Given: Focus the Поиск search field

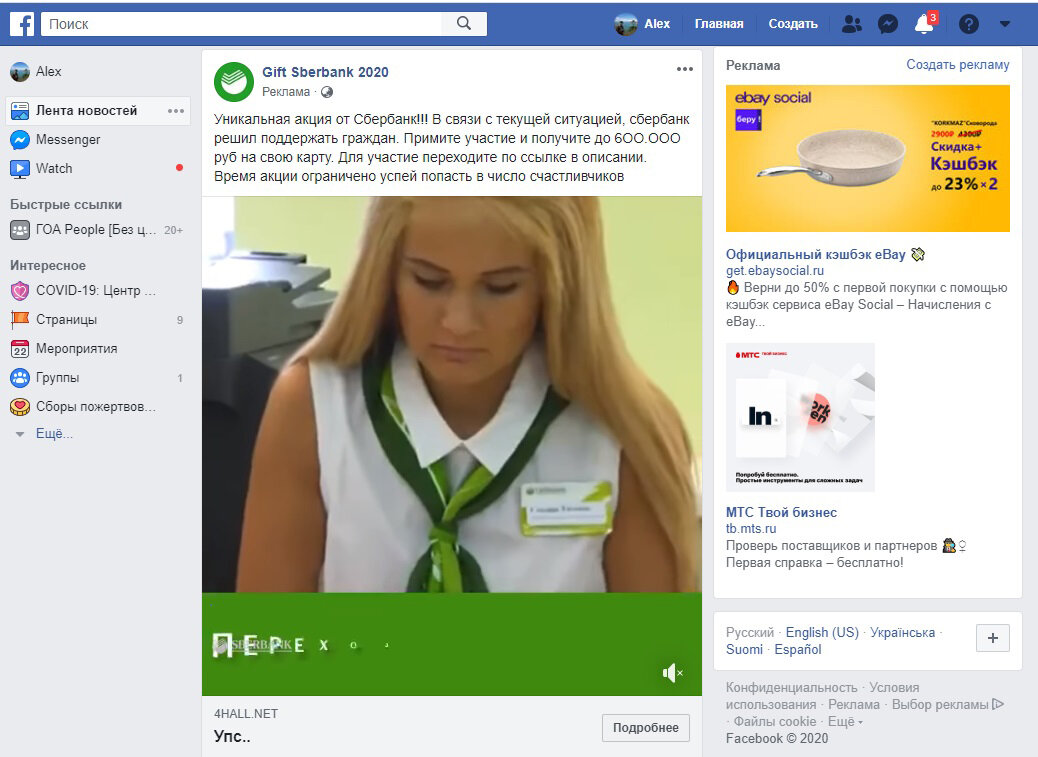Looking at the screenshot, I should pyautogui.click(x=242, y=24).
